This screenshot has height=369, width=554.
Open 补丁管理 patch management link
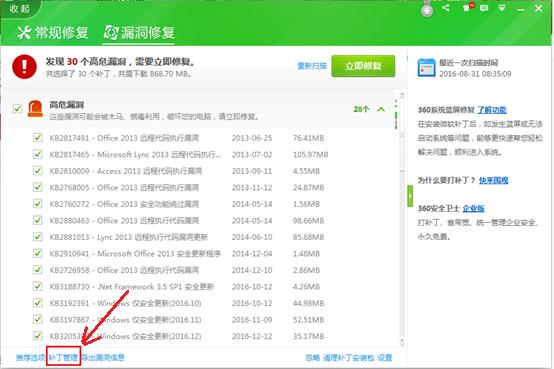63,358
